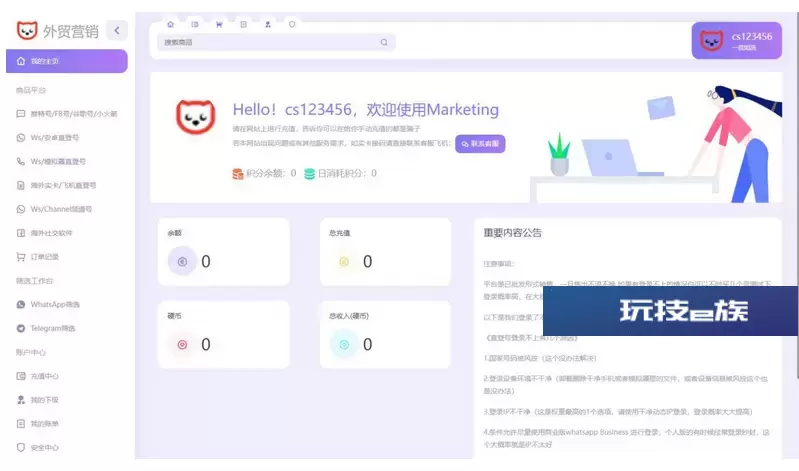Click the 总充值 card yellow icon

[x=344, y=261]
